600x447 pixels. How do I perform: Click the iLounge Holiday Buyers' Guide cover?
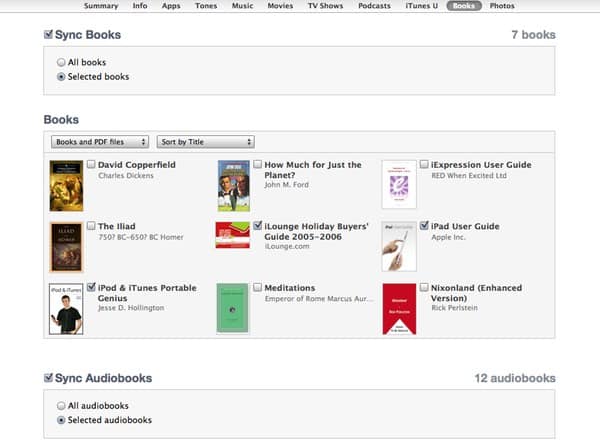[x=233, y=235]
